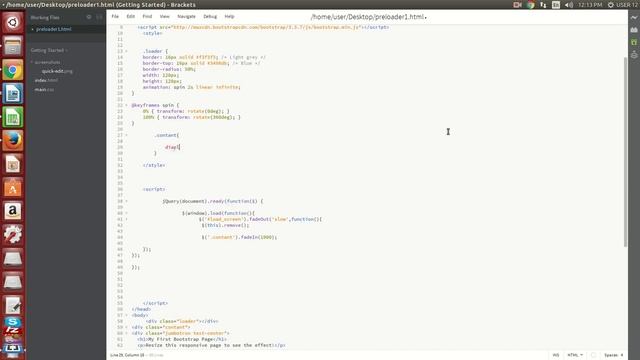Open network indicator in top panel

pyautogui.click(x=543, y=5)
